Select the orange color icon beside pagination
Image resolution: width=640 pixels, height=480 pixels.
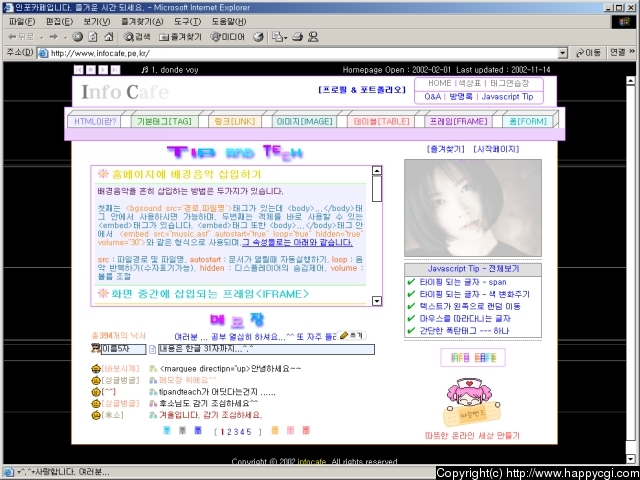point(275,430)
